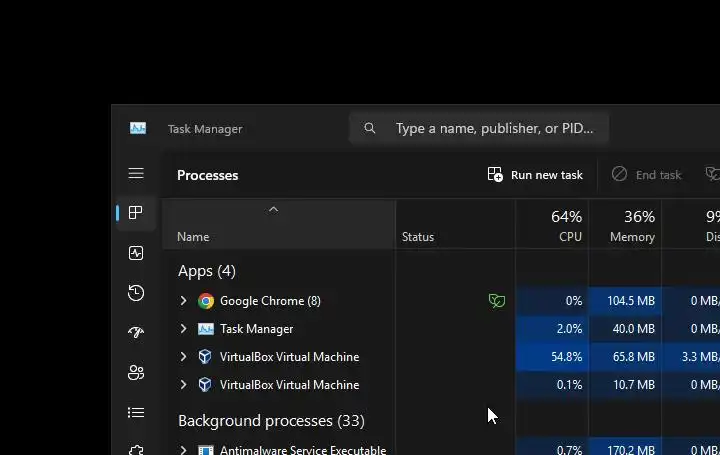720x455 pixels.
Task: Expand the first VirtualBox Virtual Machine row
Action: (x=183, y=357)
